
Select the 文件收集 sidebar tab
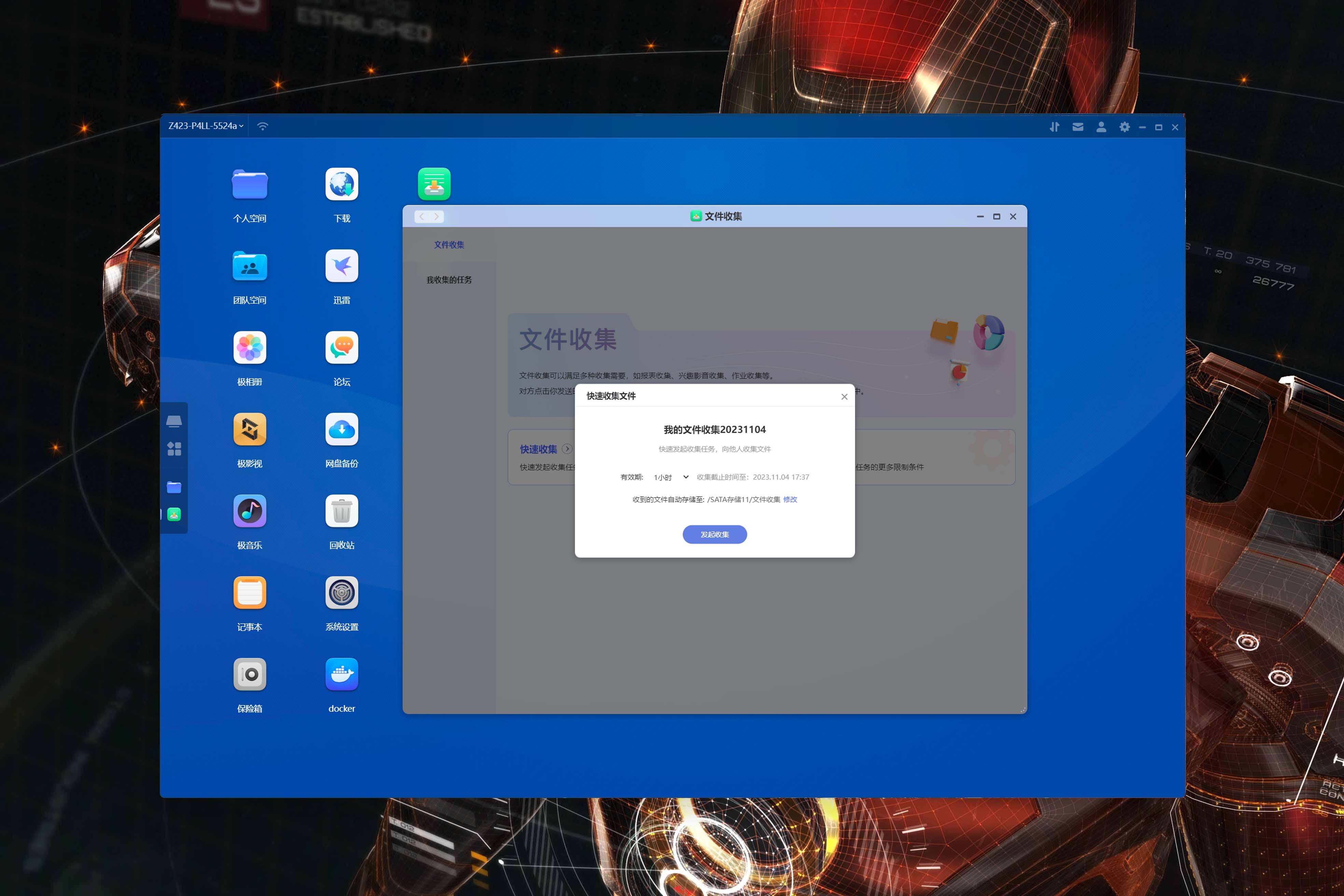[449, 244]
